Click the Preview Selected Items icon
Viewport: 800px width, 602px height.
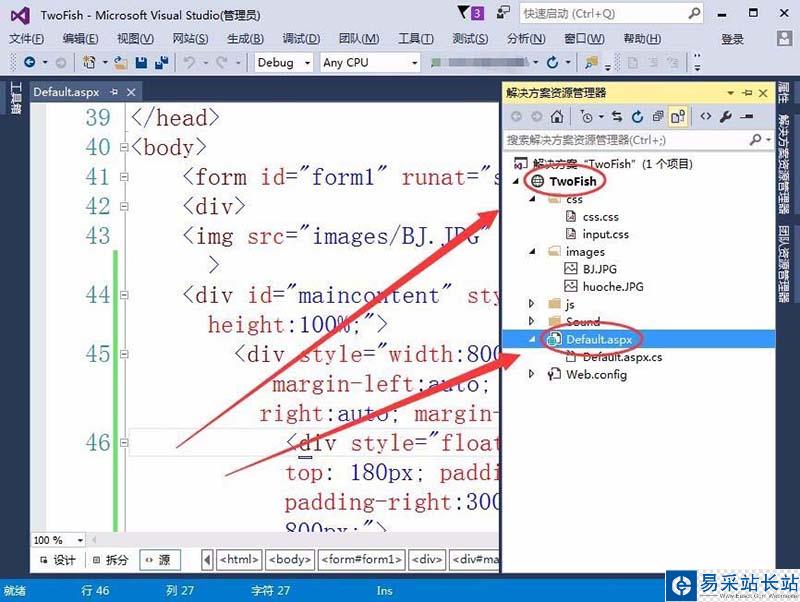coord(747,117)
